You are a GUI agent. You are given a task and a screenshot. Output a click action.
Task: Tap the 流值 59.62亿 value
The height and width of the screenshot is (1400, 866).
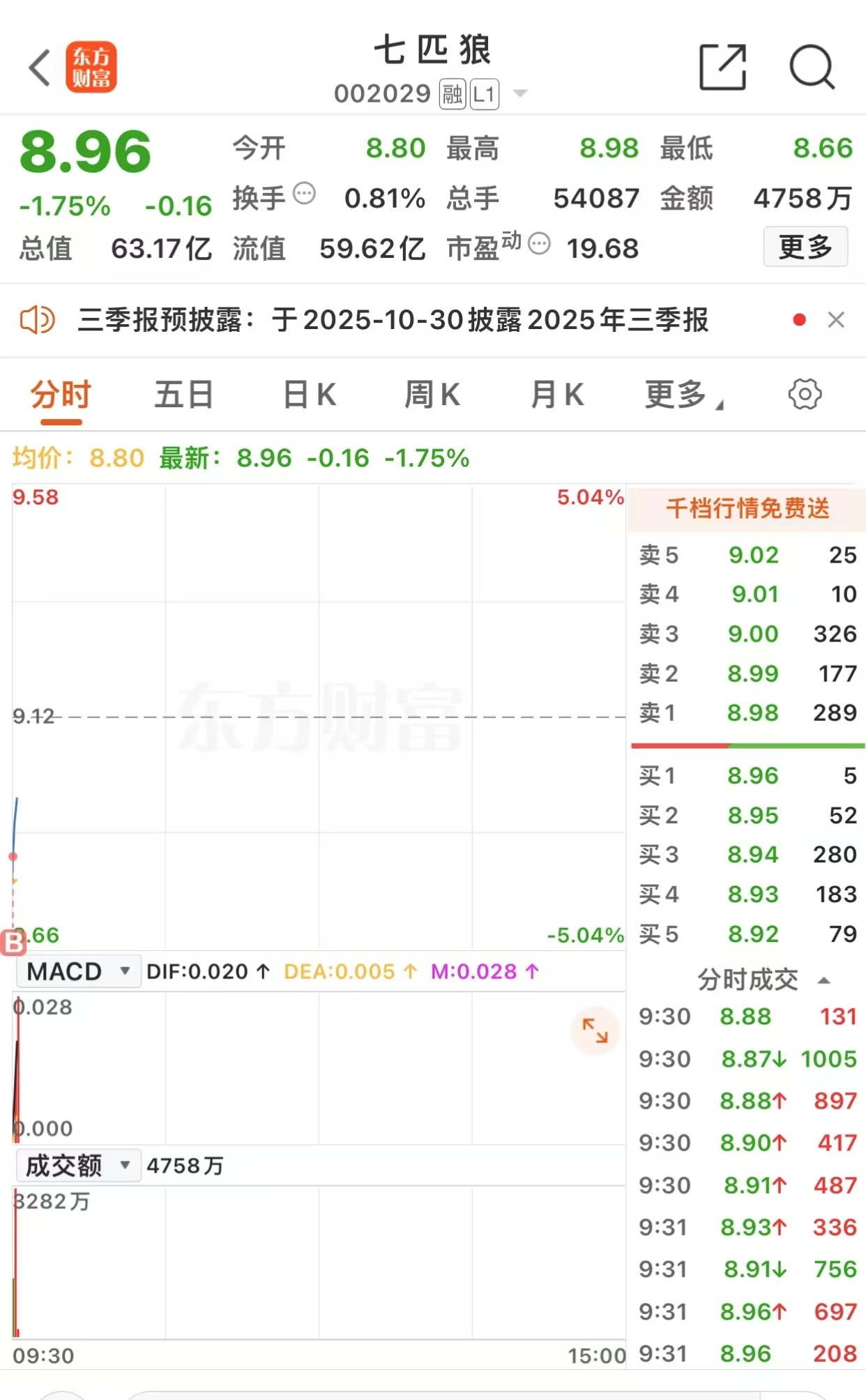(329, 248)
